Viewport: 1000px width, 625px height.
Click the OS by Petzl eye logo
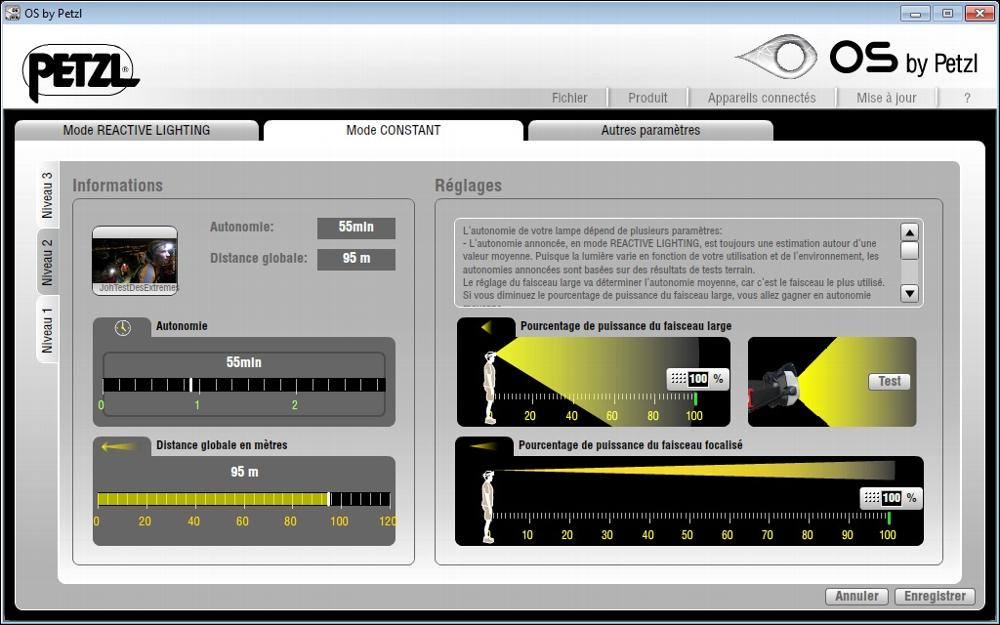pyautogui.click(x=776, y=56)
